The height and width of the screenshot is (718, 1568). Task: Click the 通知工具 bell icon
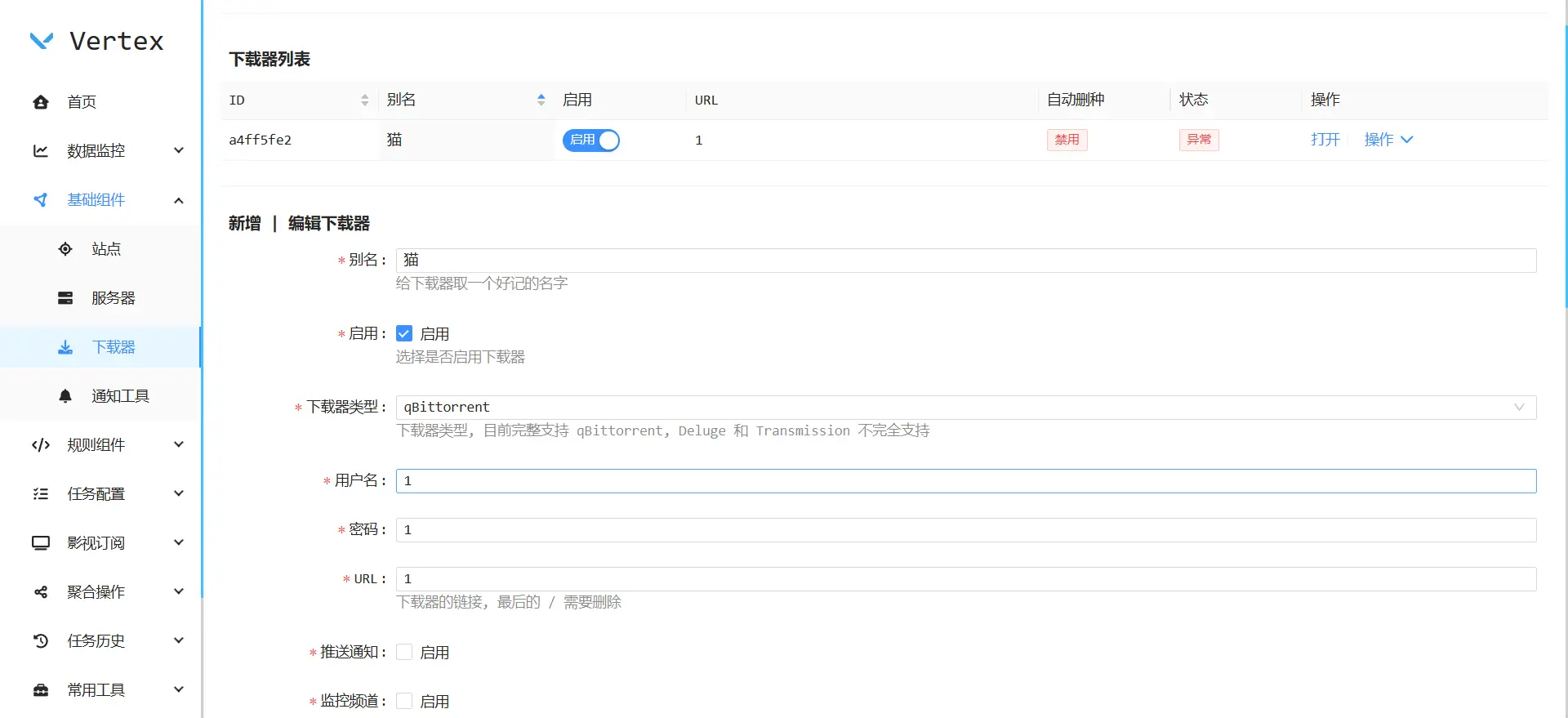tap(65, 396)
